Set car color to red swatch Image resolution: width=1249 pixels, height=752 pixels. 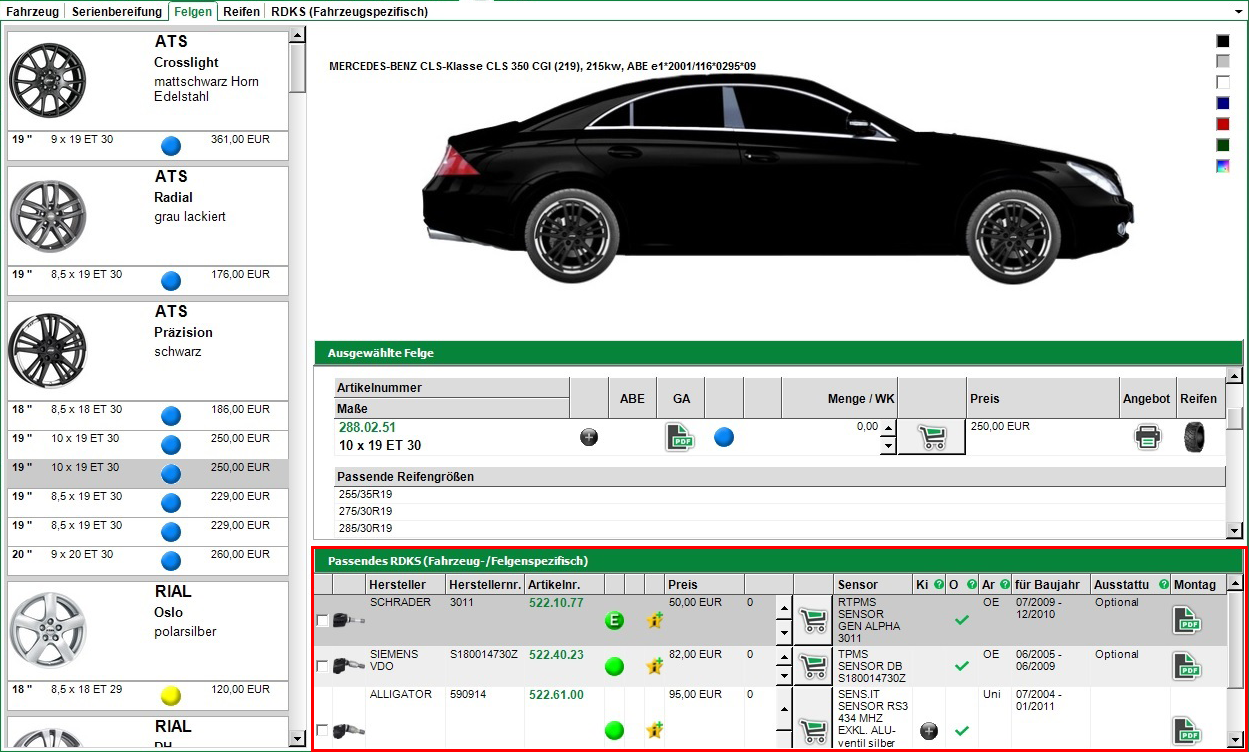tap(1222, 124)
